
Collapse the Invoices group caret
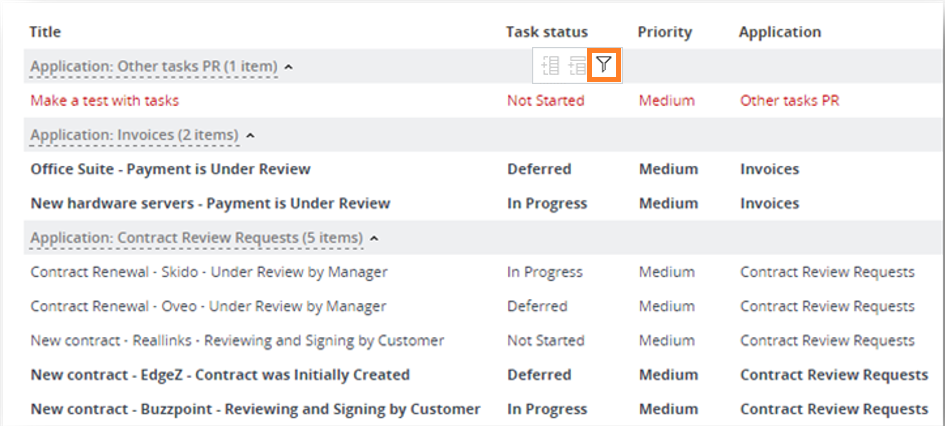250,136
